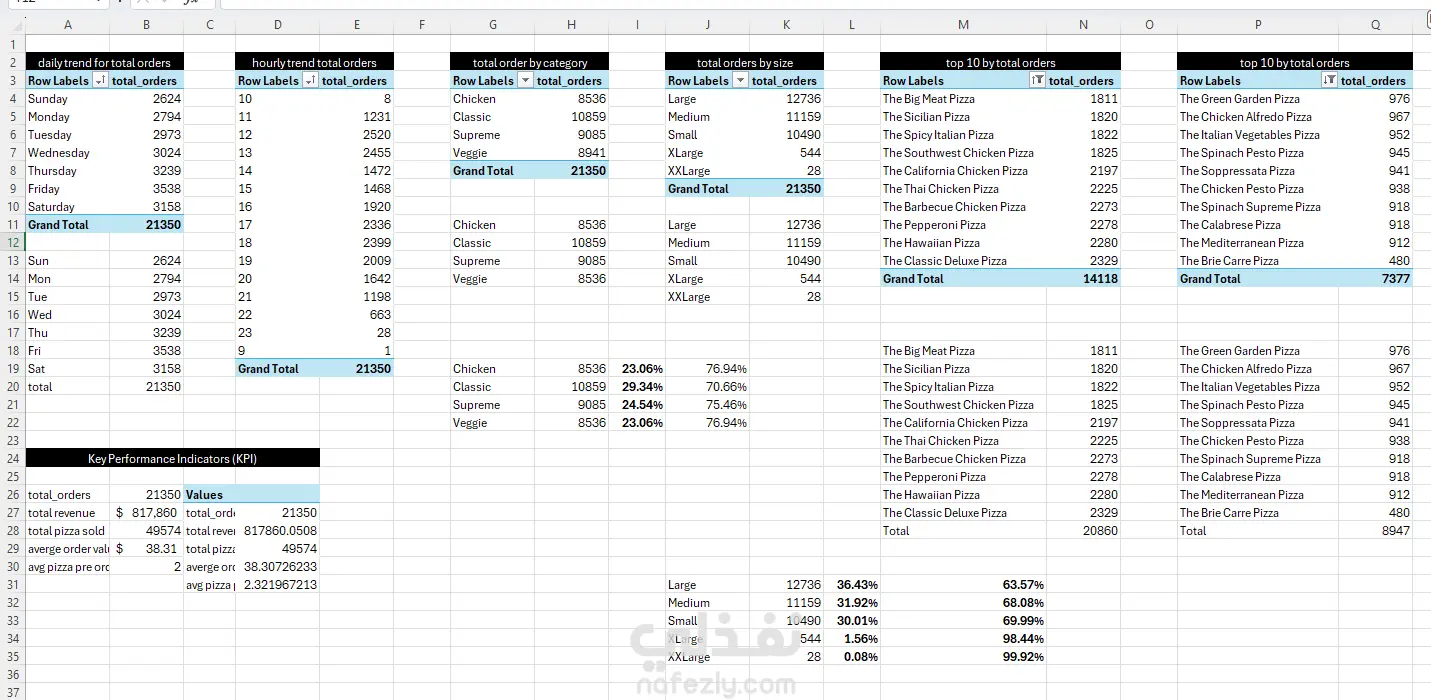
Task: Select column Q header
Action: (x=1376, y=24)
